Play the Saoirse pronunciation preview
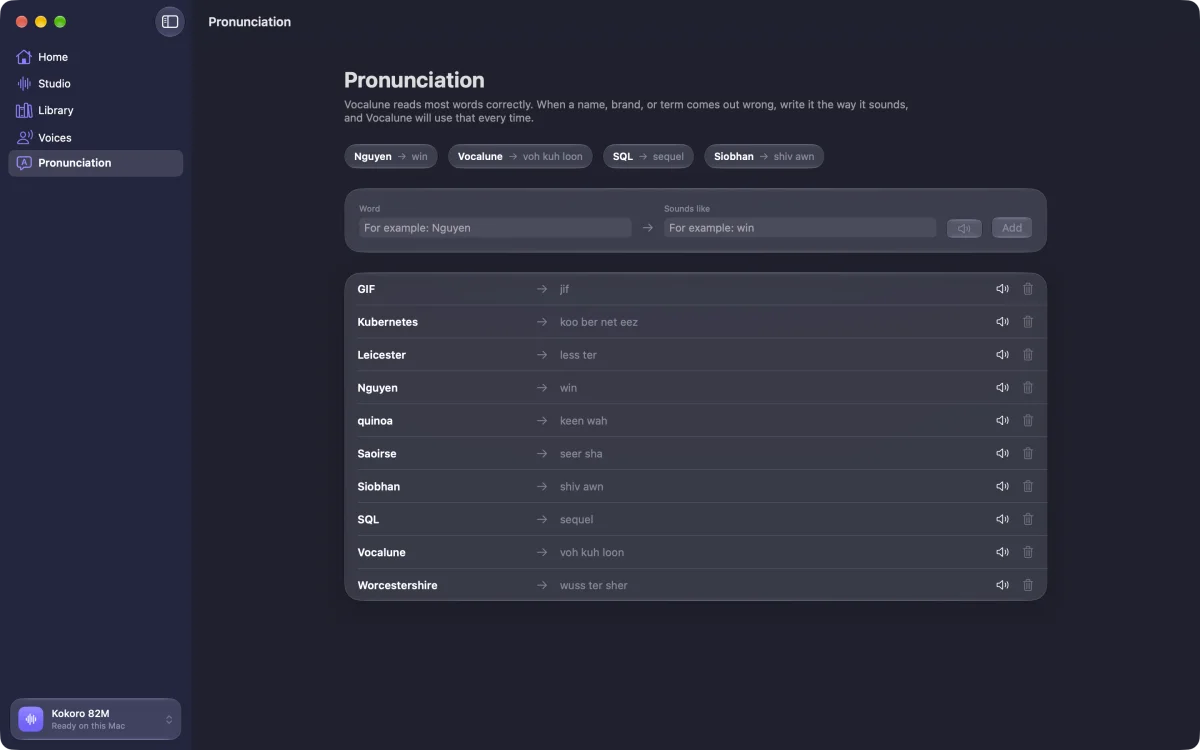This screenshot has height=750, width=1200. [x=1002, y=454]
